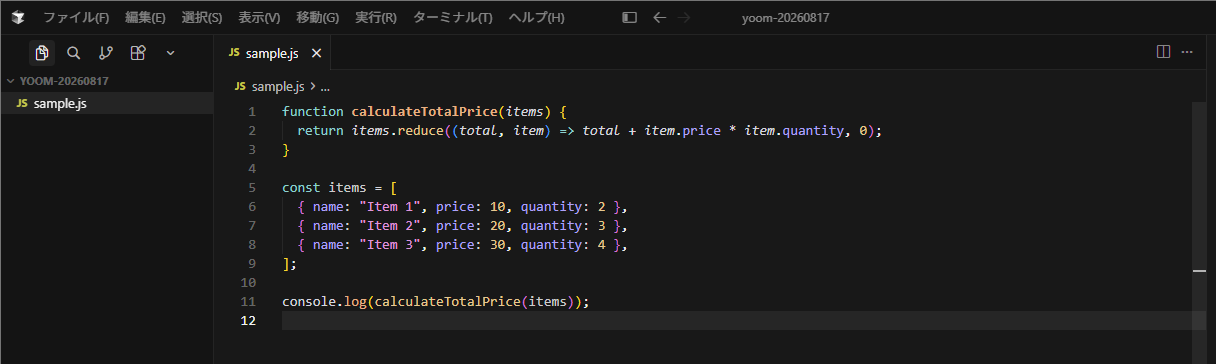1216x364 pixels.
Task: Select sample.js in the Explorer tree
Action: tap(107, 104)
